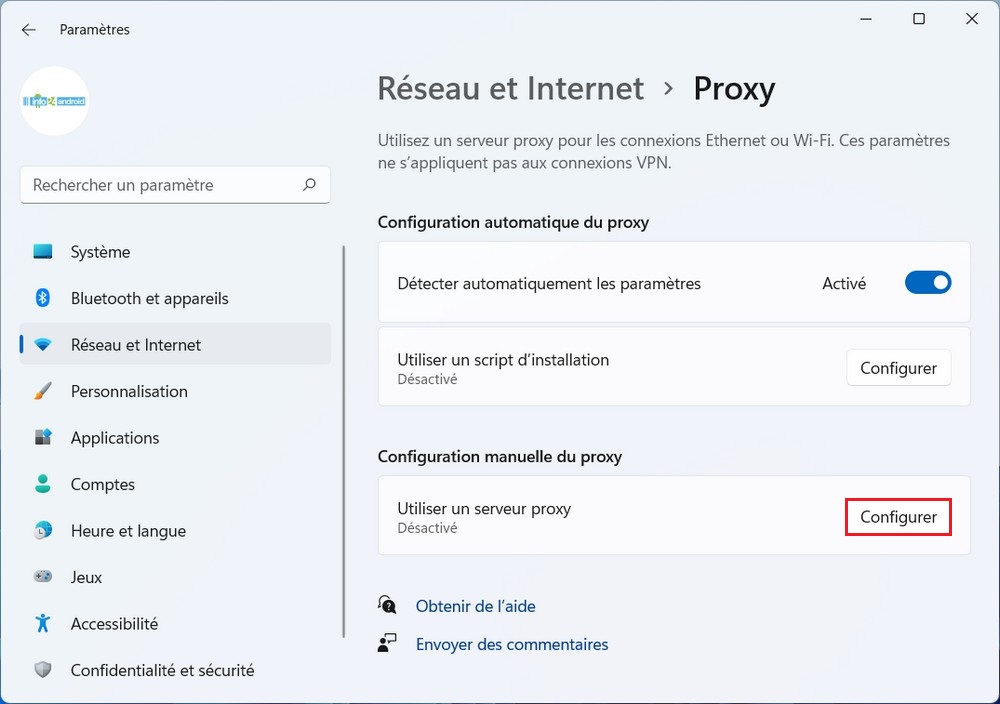Open Bluetooth et appareils settings
Screen dimensions: 1000x704
[x=149, y=298]
